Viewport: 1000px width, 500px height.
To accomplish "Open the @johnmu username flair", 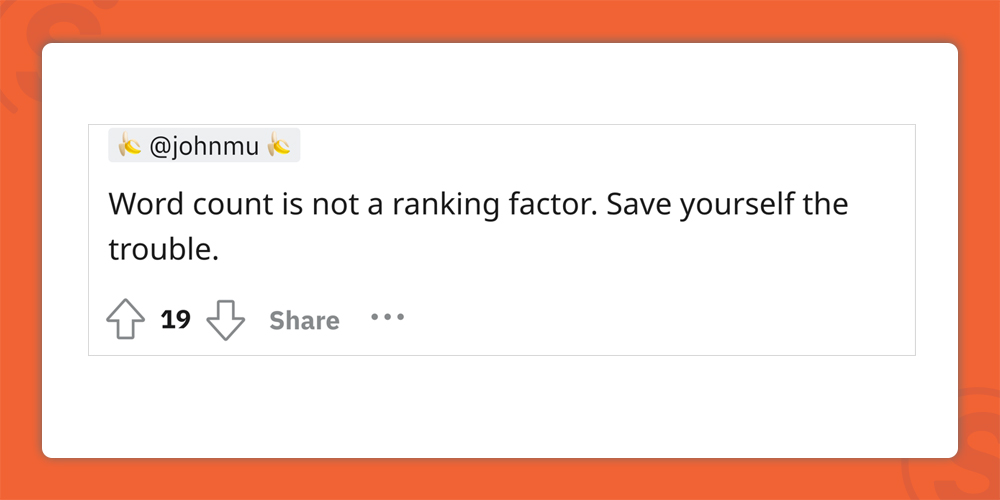I will pos(204,147).
